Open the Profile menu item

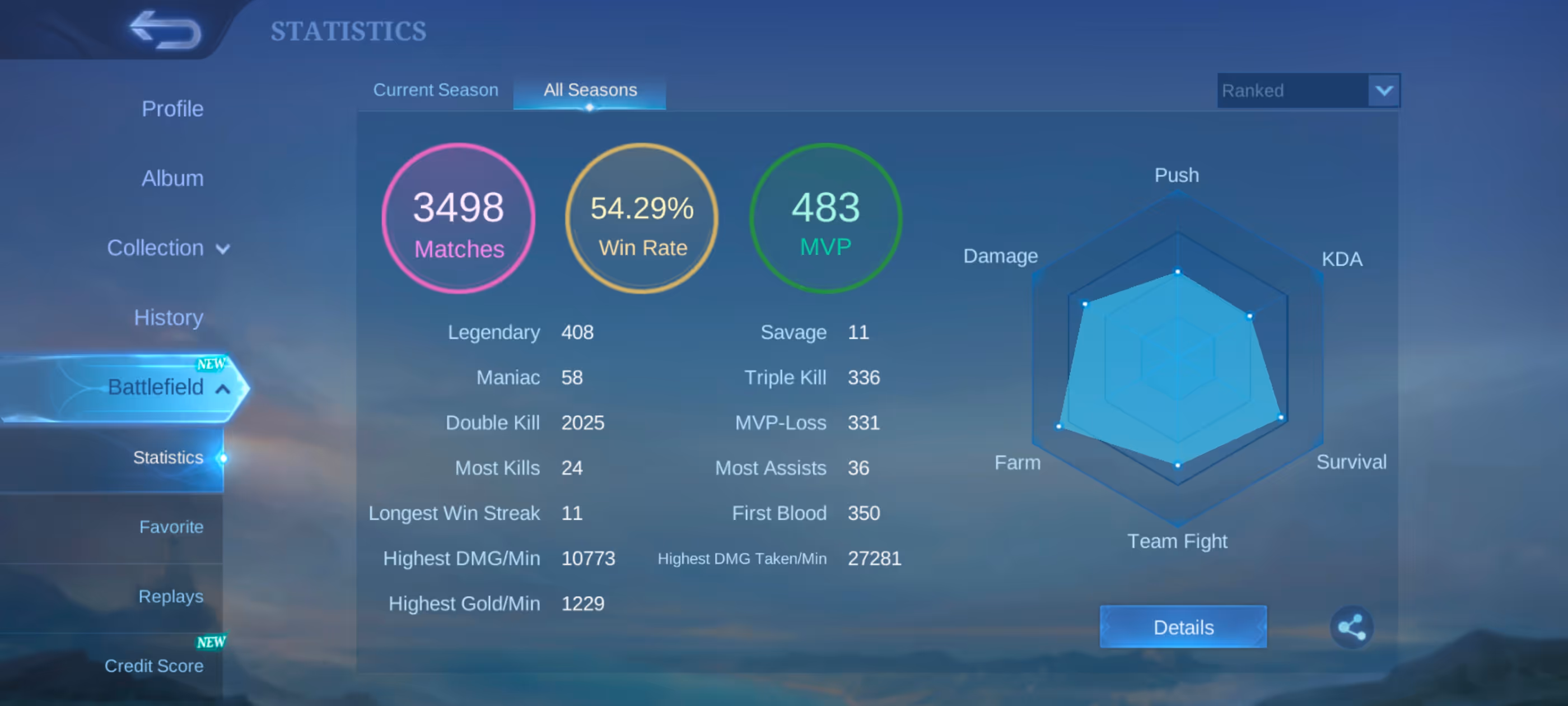(x=172, y=109)
